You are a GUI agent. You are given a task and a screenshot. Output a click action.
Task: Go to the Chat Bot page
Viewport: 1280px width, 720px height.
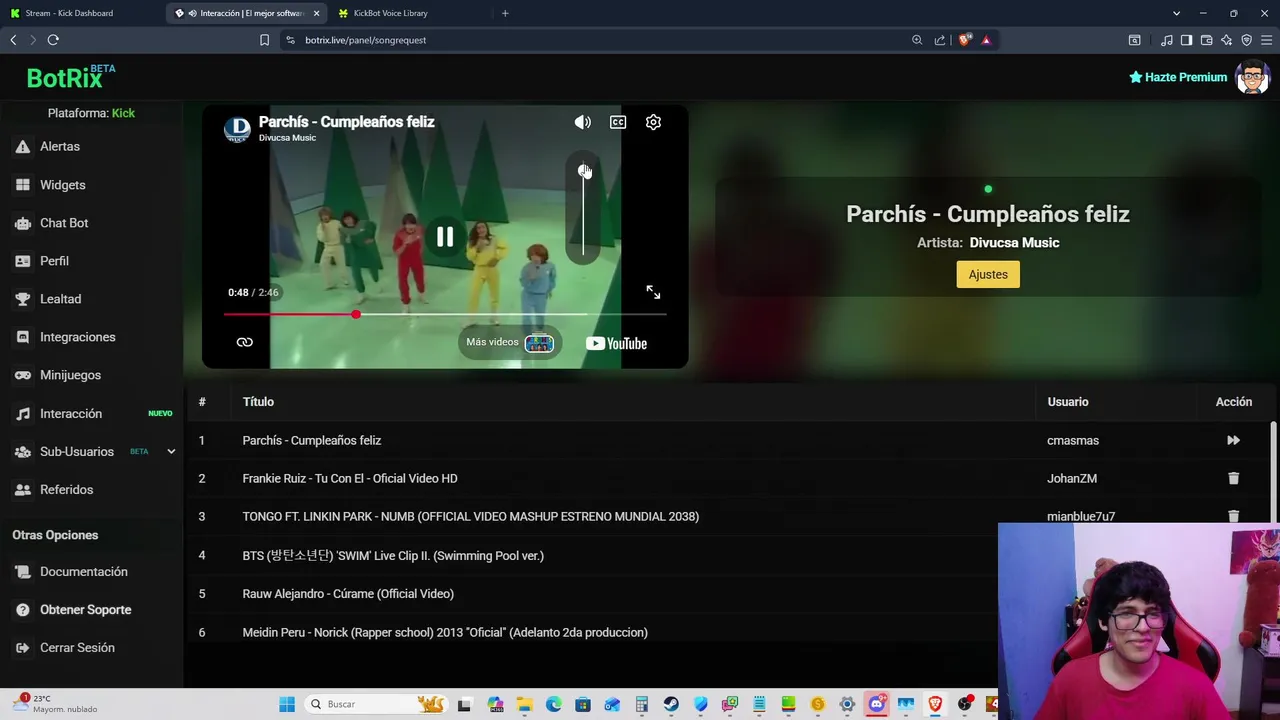tap(64, 223)
